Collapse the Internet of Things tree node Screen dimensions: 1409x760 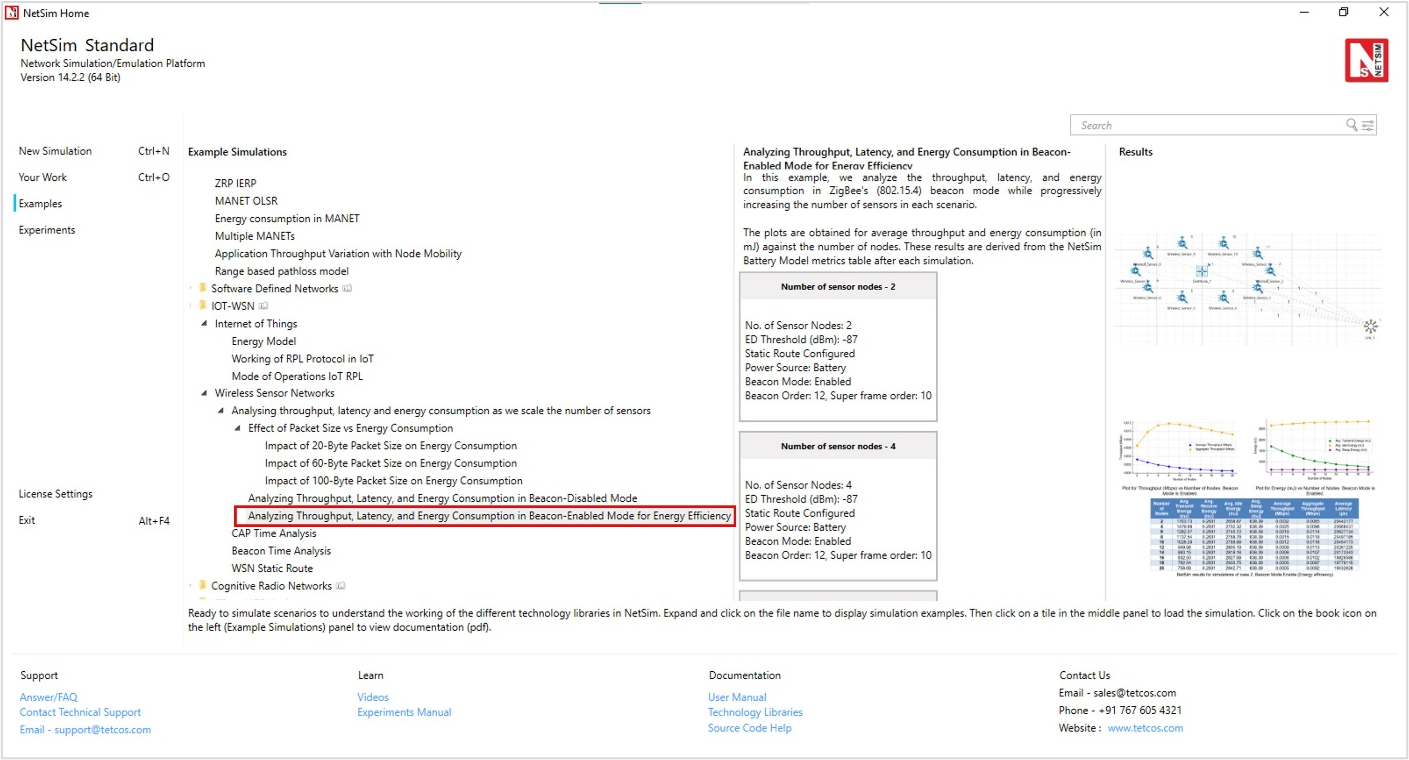[x=205, y=324]
